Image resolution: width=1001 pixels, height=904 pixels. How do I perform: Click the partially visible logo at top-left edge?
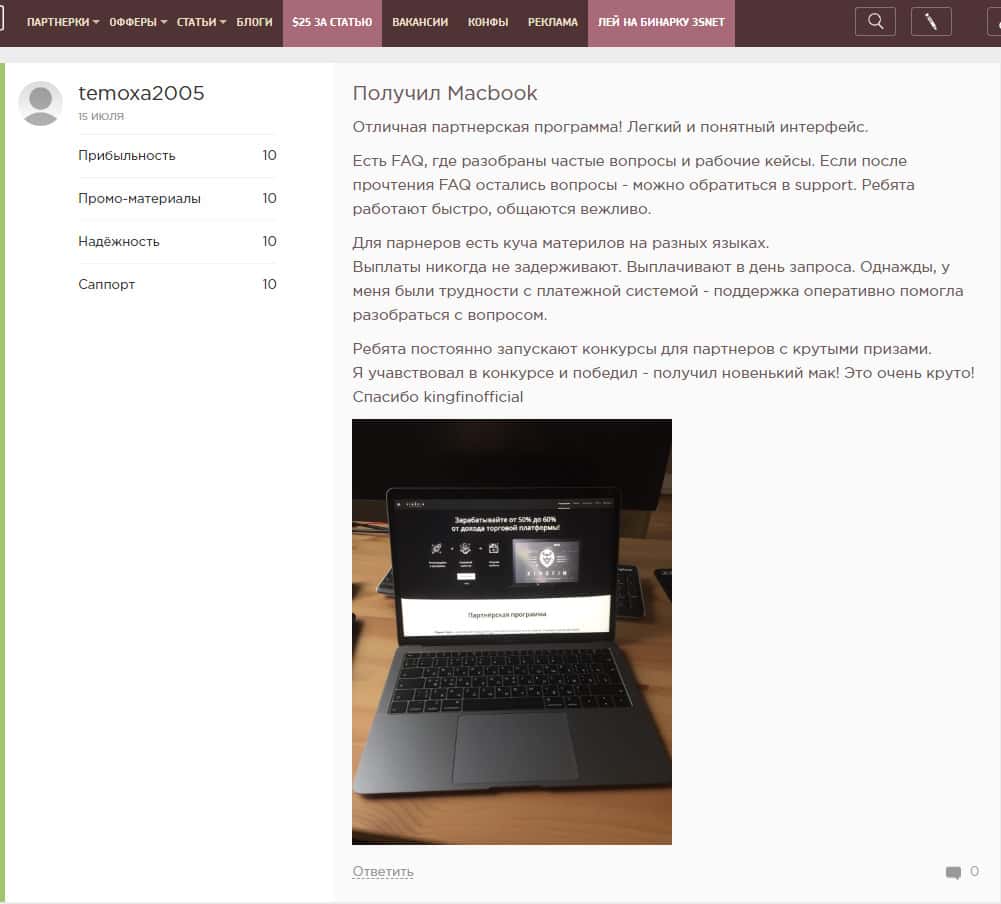[x=3, y=20]
